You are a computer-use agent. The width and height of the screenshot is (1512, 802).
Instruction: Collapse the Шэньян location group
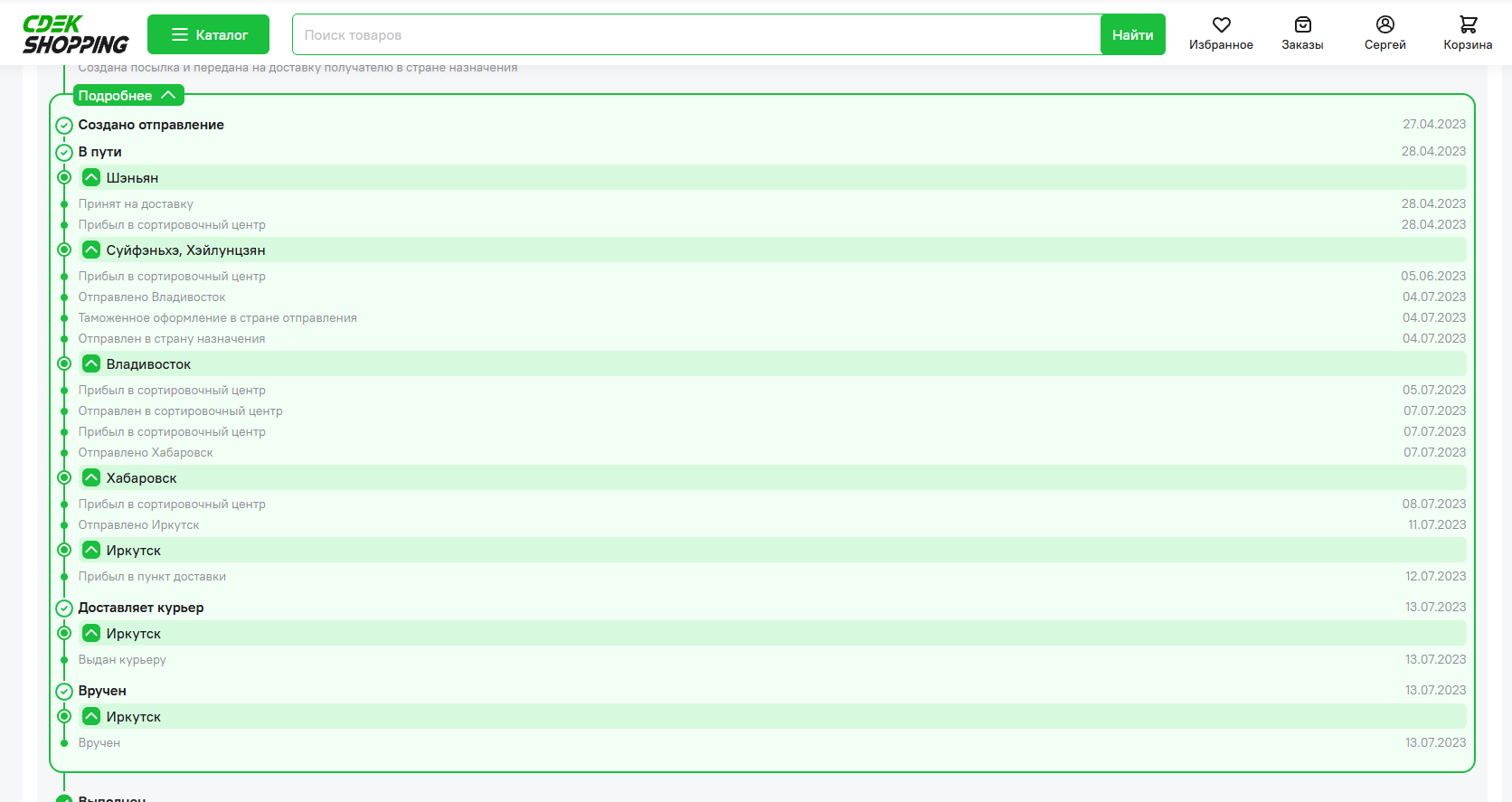tap(91, 177)
